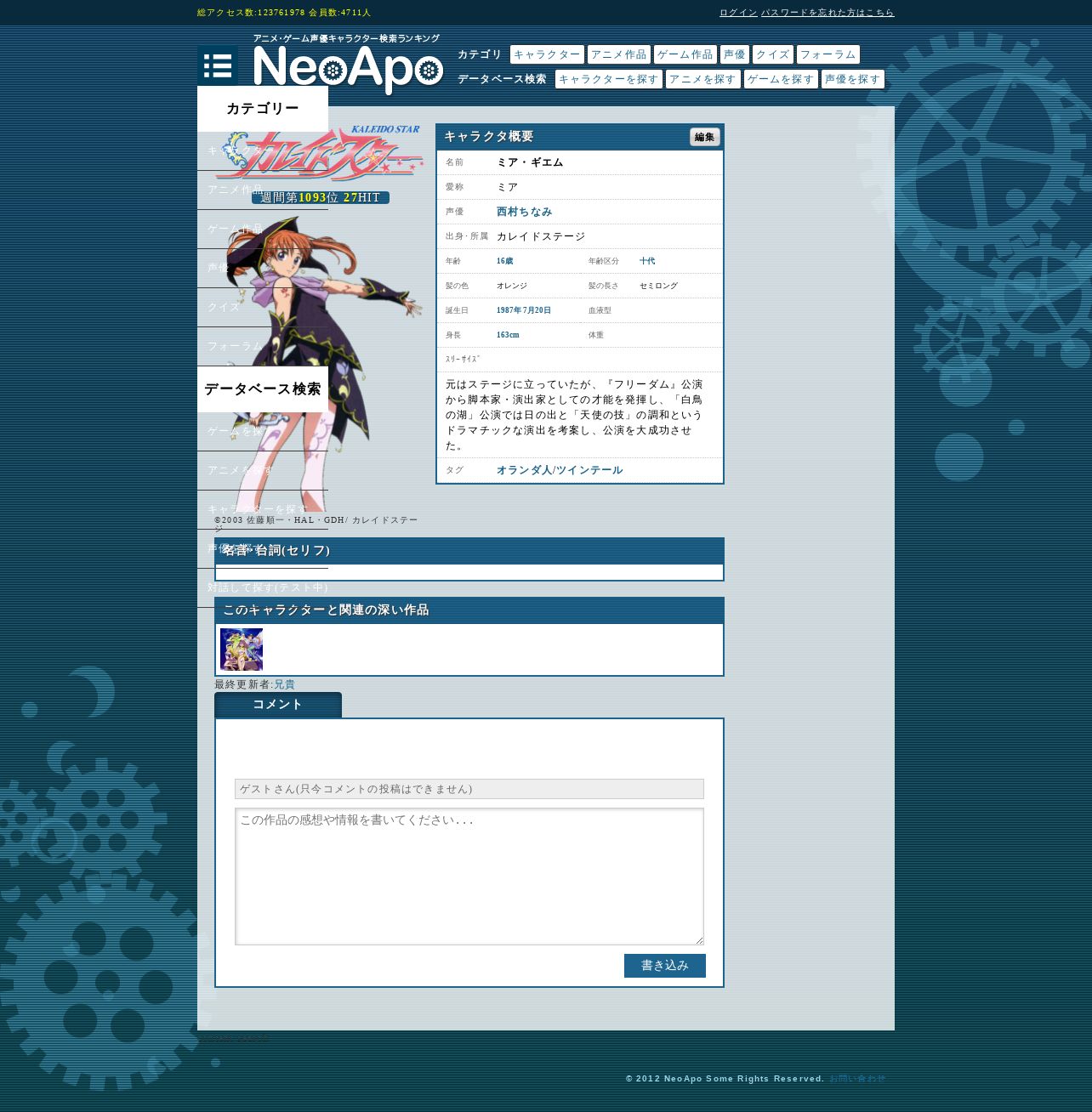Viewport: 1092px width, 1112px height.
Task: Select 声優 in the top category bar
Action: point(735,54)
